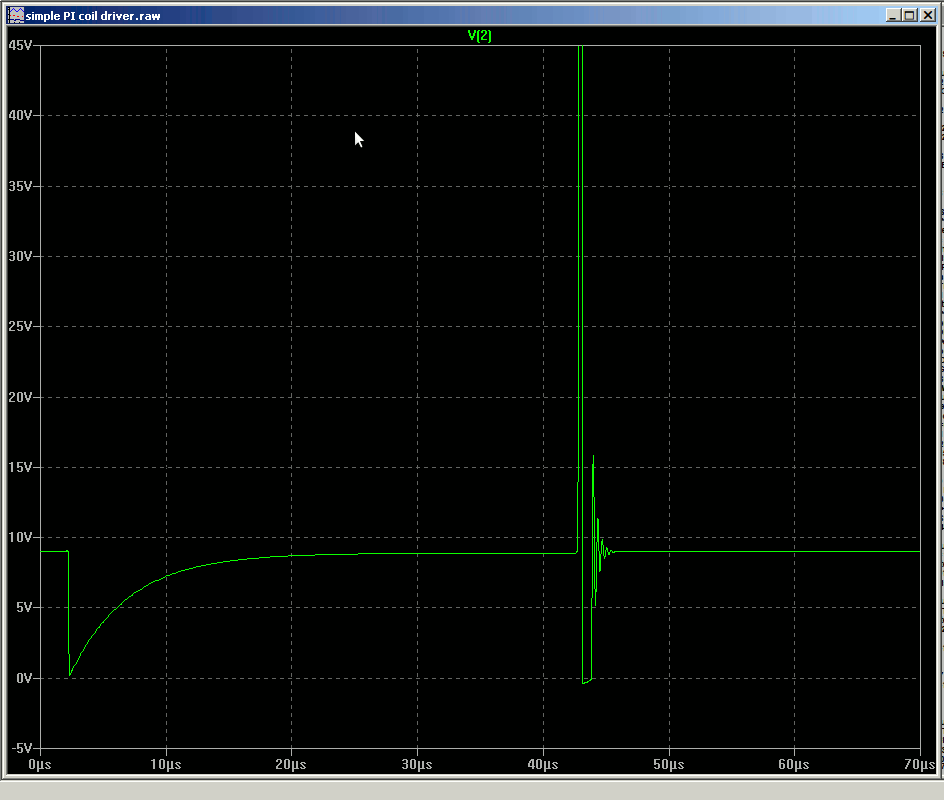Click the 40V vertical axis label
The height and width of the screenshot is (800, 944).
[x=20, y=115]
